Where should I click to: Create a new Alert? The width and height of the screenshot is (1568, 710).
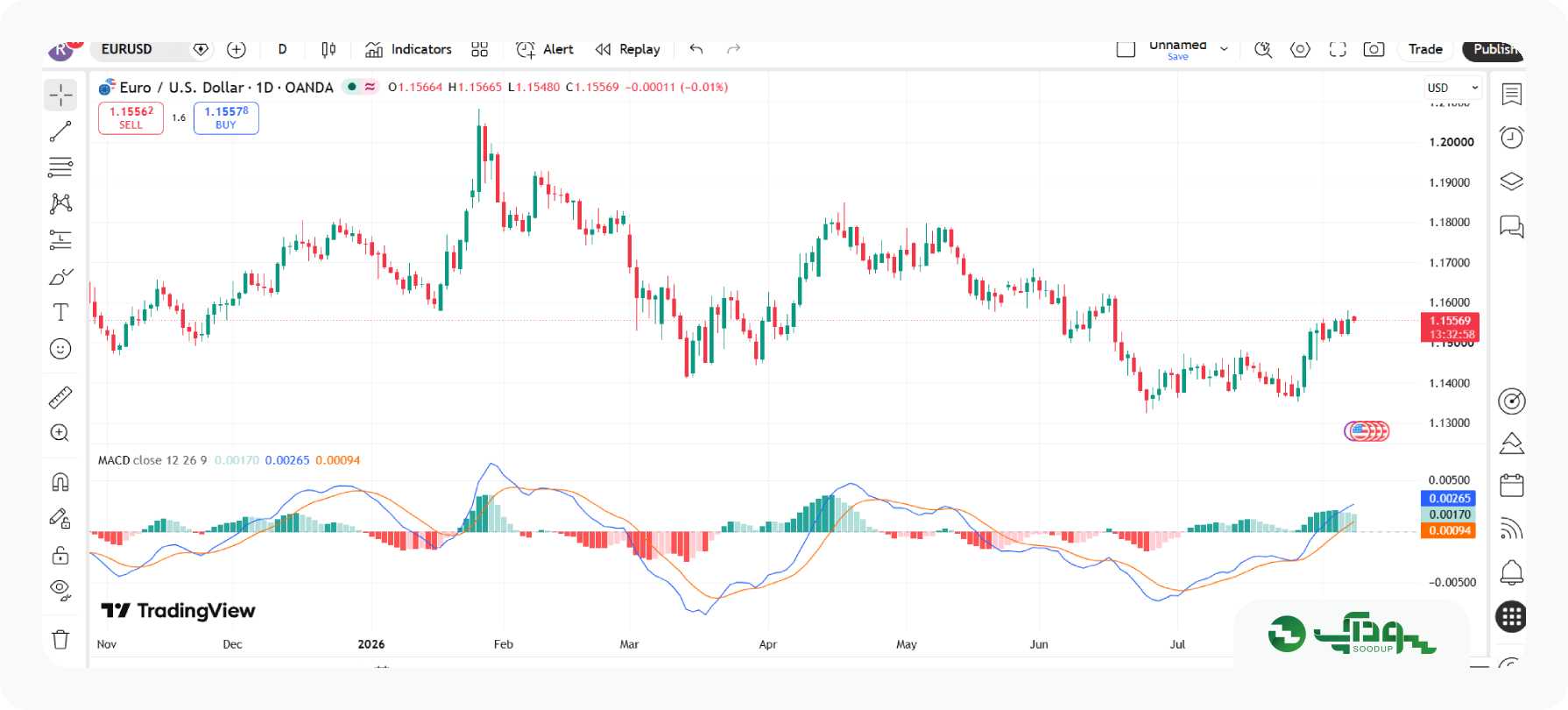click(x=545, y=49)
